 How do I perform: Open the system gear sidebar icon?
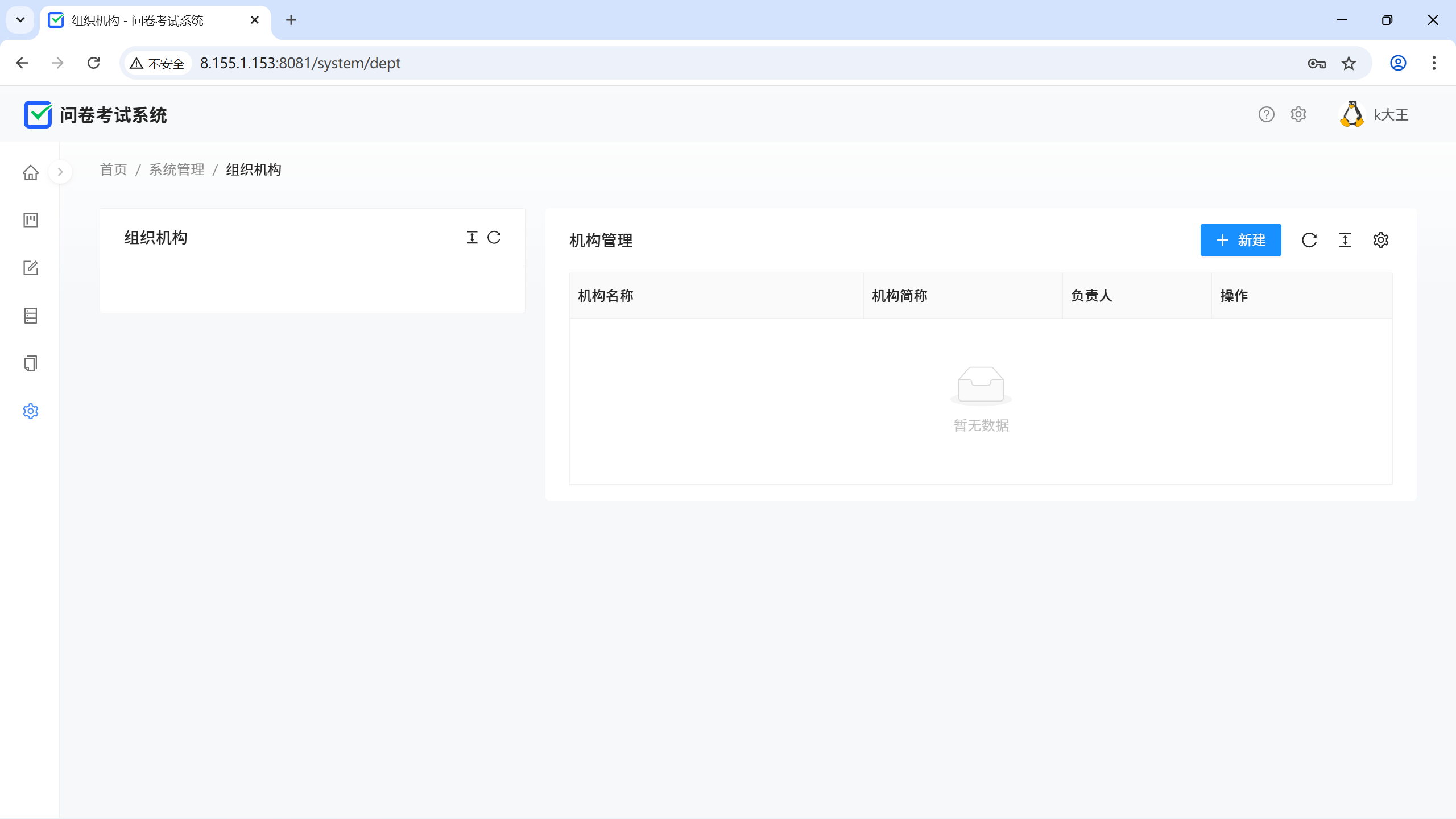pyautogui.click(x=31, y=411)
